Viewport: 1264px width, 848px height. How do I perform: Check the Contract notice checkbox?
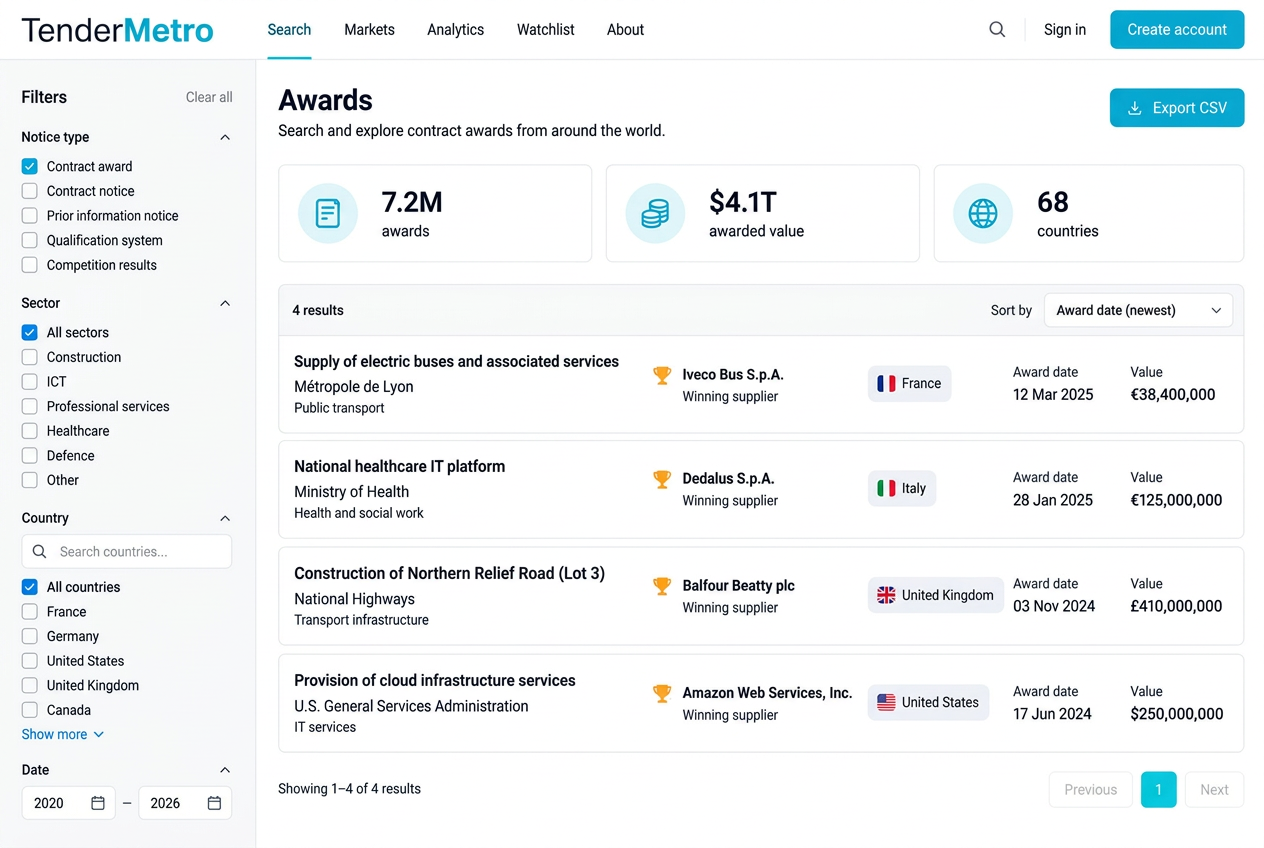pyautogui.click(x=30, y=191)
